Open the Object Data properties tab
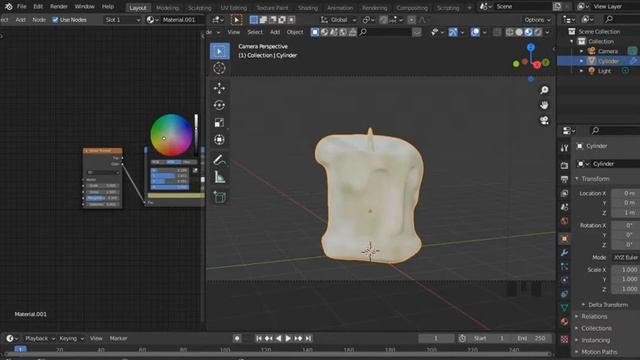Viewport: 640px width, 360px height. [x=564, y=308]
